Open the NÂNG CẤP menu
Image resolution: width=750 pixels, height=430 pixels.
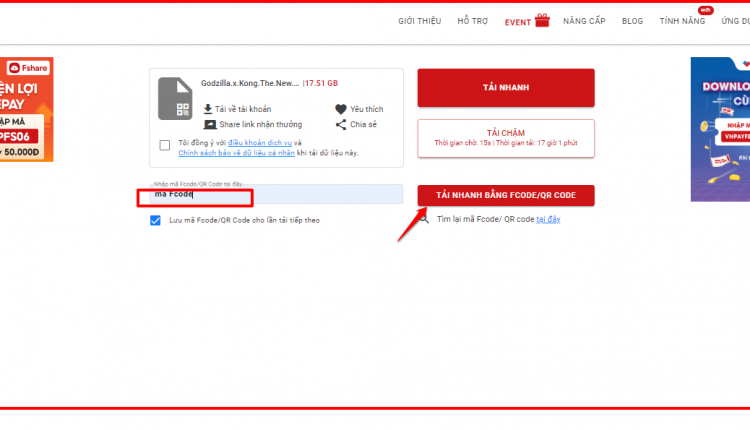584,21
